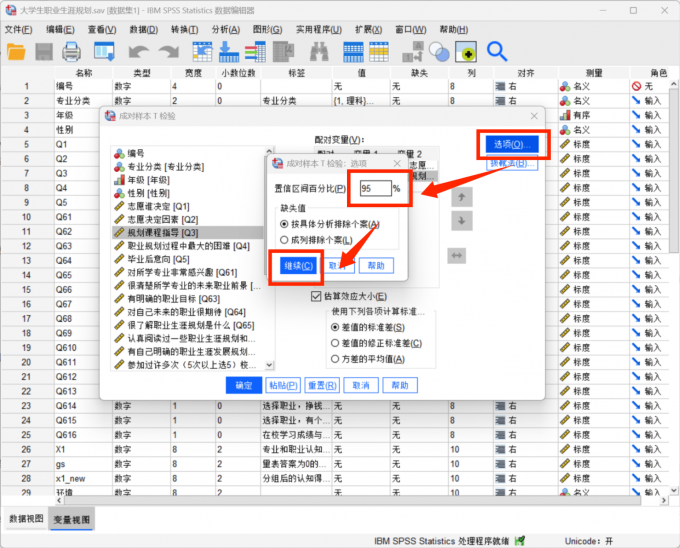Recall recently used dialogs icon
This screenshot has width=680, height=548.
(x=104, y=52)
